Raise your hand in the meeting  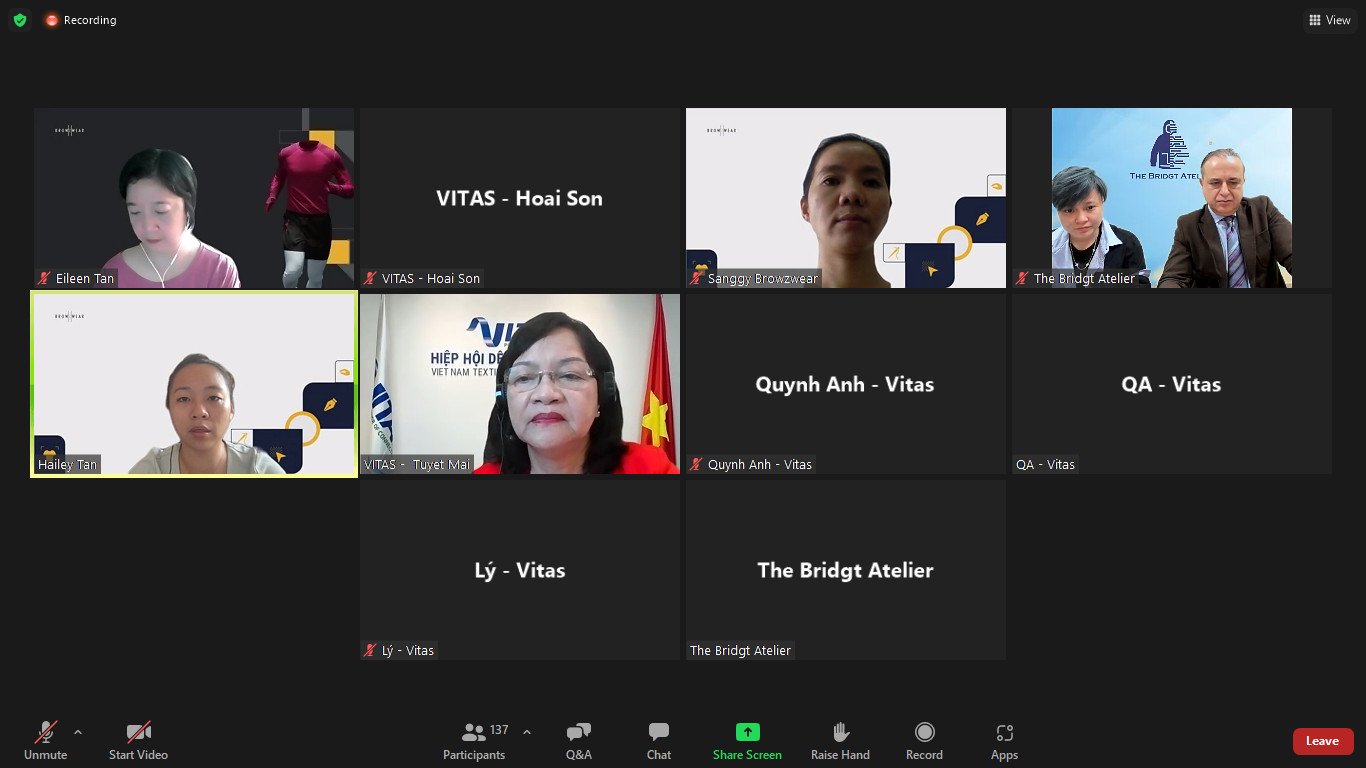tap(840, 741)
